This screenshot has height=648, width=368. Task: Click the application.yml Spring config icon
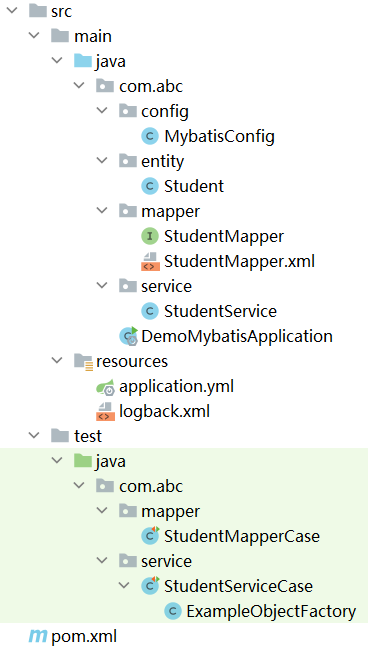pos(105,387)
